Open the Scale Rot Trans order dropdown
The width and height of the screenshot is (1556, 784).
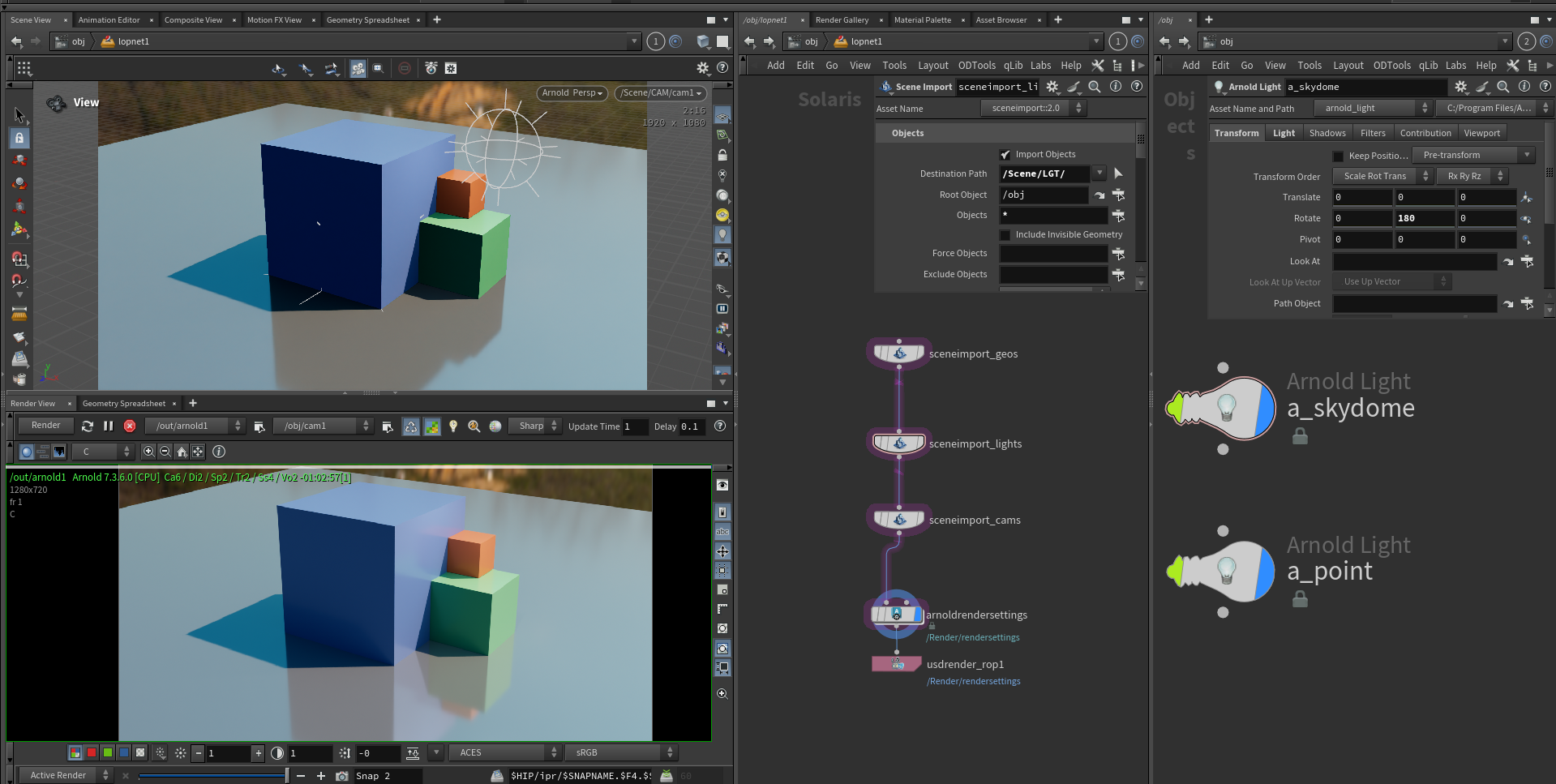point(1383,176)
